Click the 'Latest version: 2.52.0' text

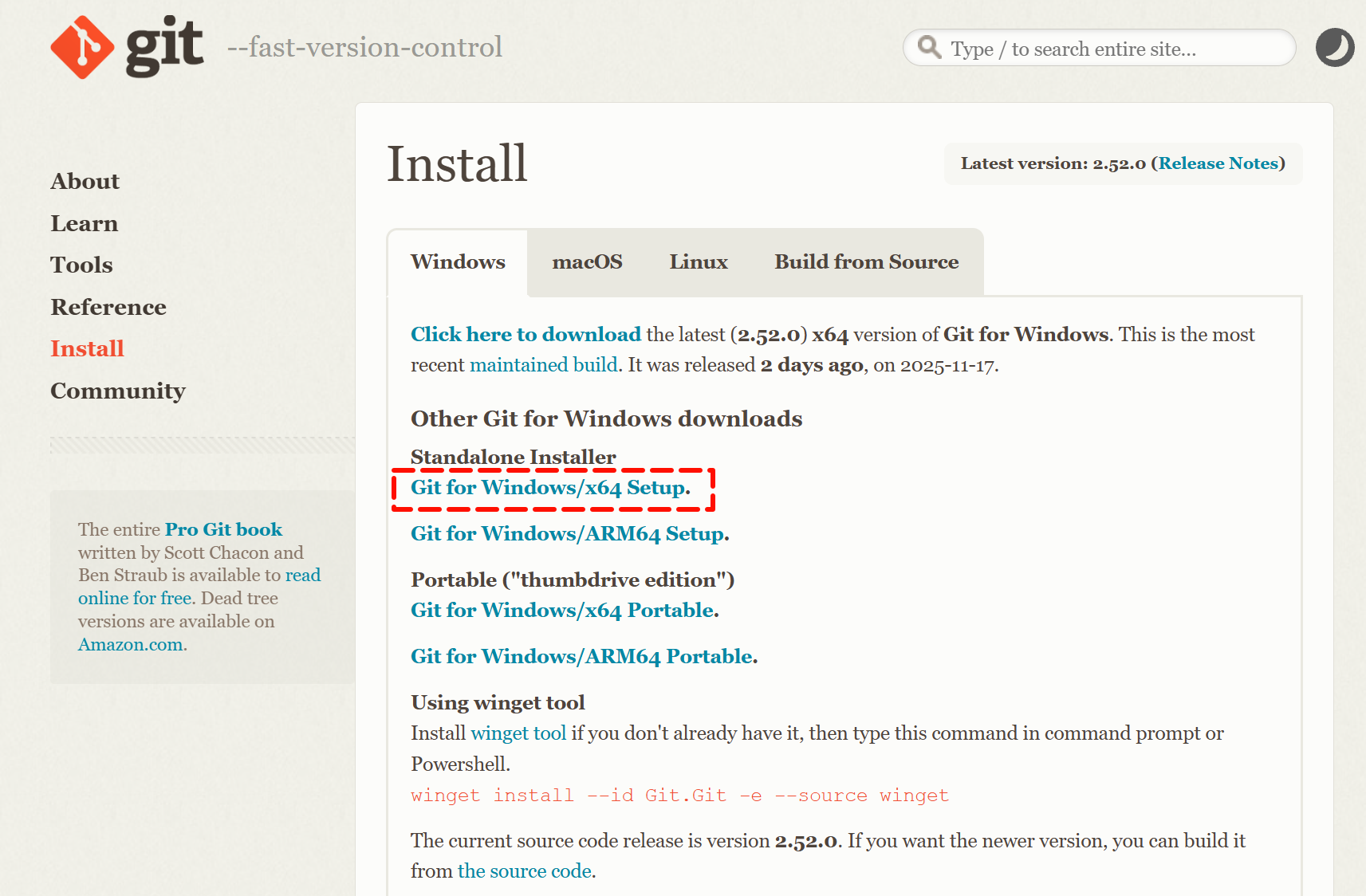coord(1053,163)
